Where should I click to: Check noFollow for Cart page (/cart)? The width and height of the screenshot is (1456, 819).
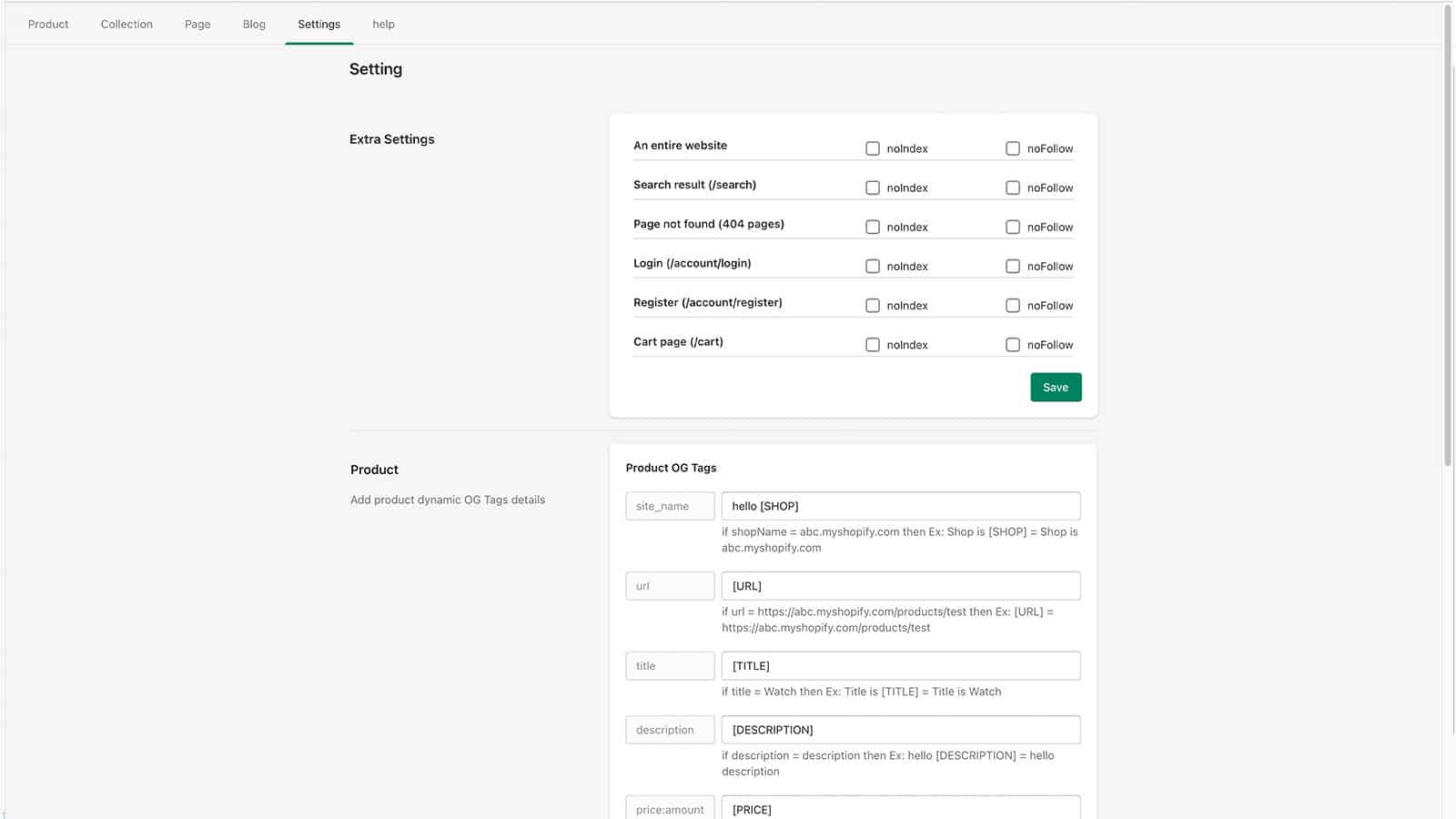pos(1013,344)
